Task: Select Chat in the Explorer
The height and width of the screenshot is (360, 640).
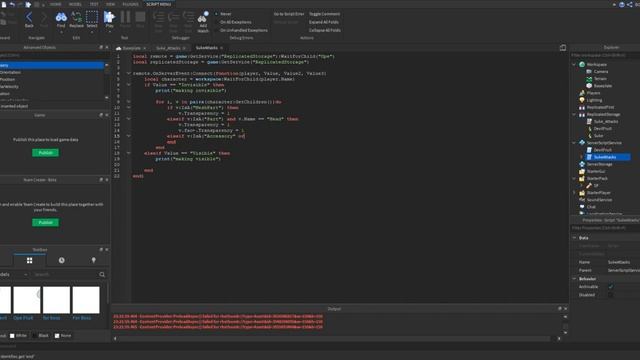Action: pyautogui.click(x=591, y=207)
